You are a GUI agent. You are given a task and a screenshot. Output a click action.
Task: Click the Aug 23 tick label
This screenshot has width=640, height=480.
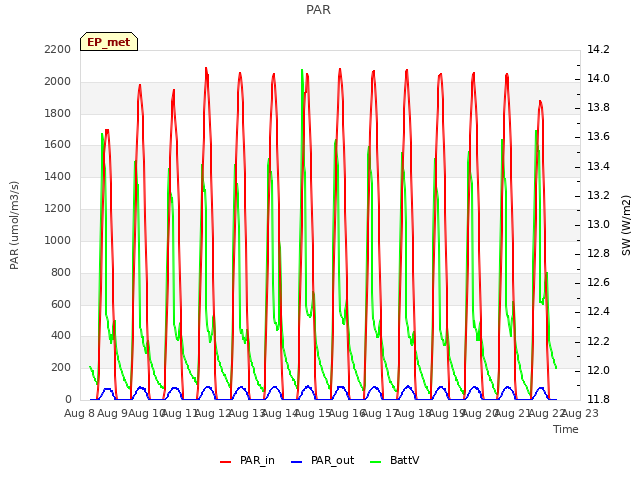tap(580, 413)
